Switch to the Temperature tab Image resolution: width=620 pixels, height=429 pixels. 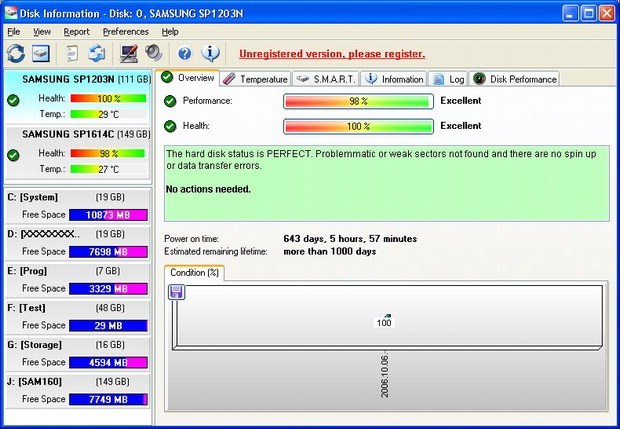click(255, 79)
